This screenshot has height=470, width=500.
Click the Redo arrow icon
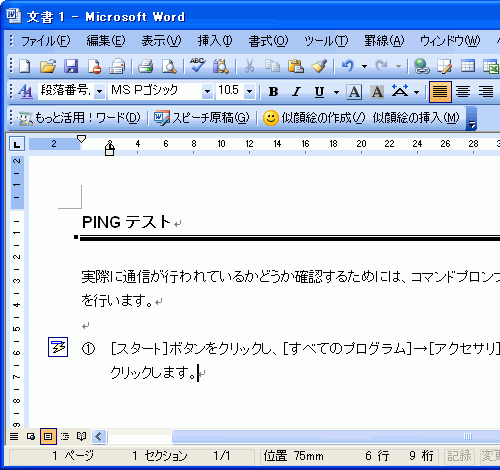click(x=381, y=66)
